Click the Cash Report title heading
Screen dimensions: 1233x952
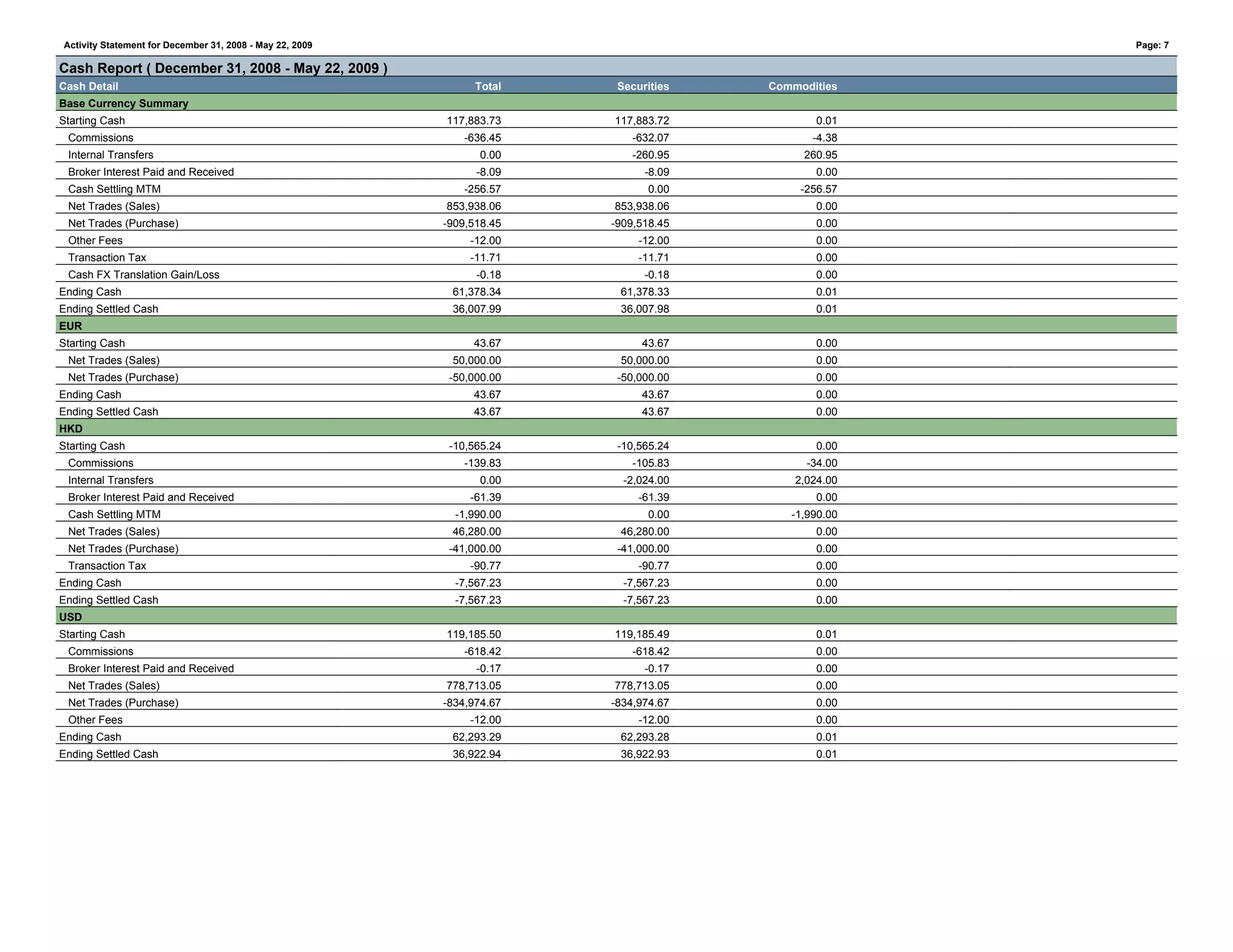tap(223, 68)
